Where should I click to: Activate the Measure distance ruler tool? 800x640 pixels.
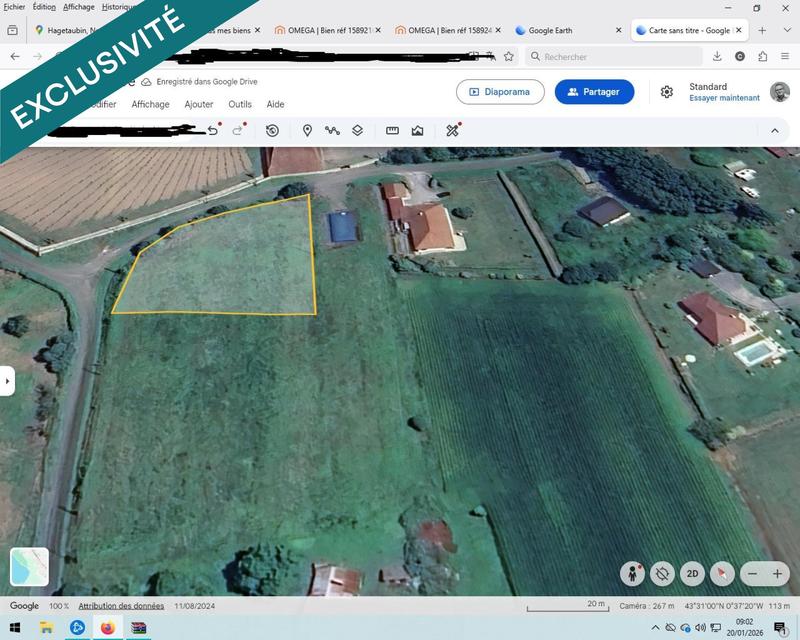[391, 130]
